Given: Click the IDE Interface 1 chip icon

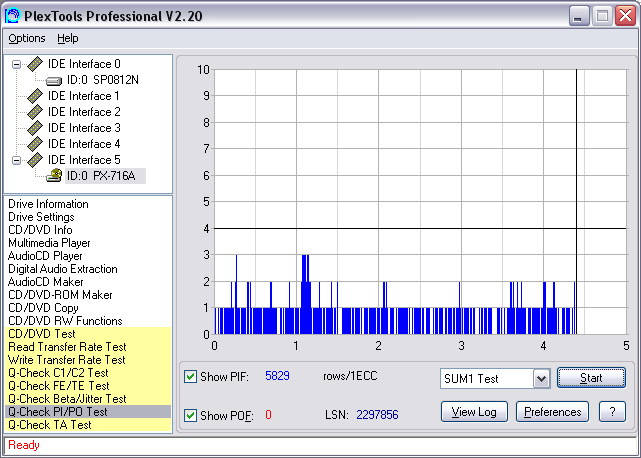Looking at the screenshot, I should click(x=35, y=96).
